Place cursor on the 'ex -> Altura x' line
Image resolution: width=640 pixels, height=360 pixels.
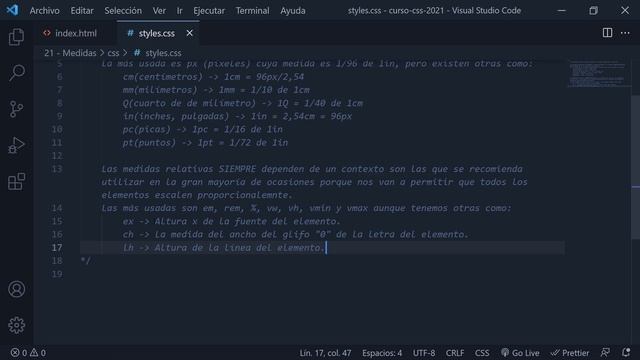[231, 221]
